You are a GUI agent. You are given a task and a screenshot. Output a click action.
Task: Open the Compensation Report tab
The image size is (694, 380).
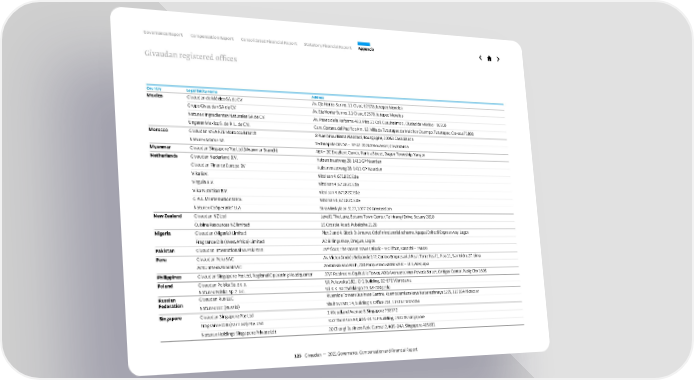tap(212, 37)
